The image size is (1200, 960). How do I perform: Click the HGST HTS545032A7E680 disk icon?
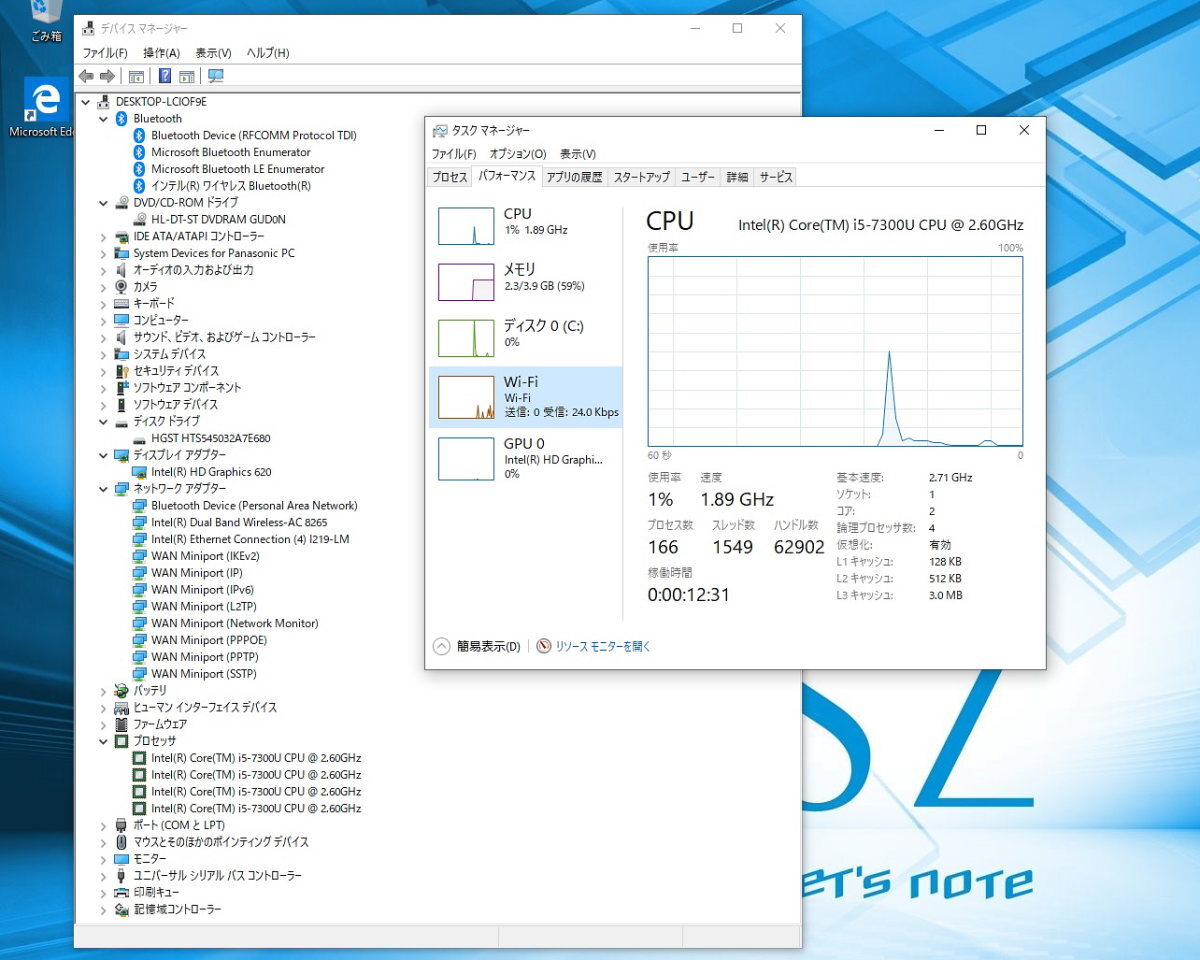pos(140,438)
